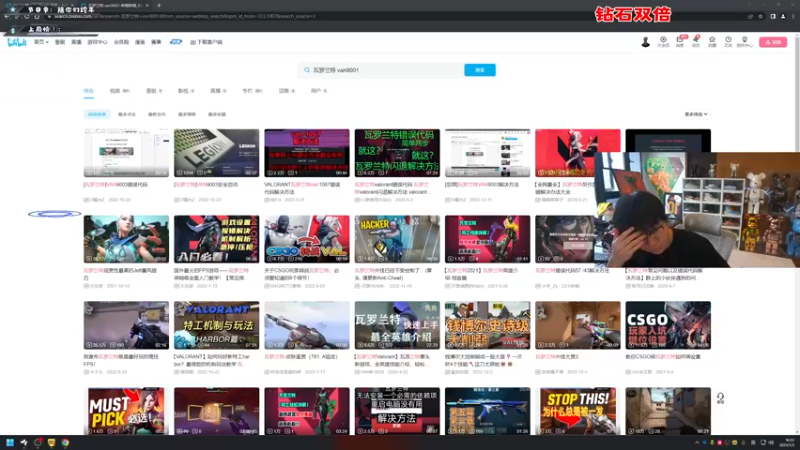Open the Windows Start menu
Image resolution: width=800 pixels, height=450 pixels.
(10, 442)
